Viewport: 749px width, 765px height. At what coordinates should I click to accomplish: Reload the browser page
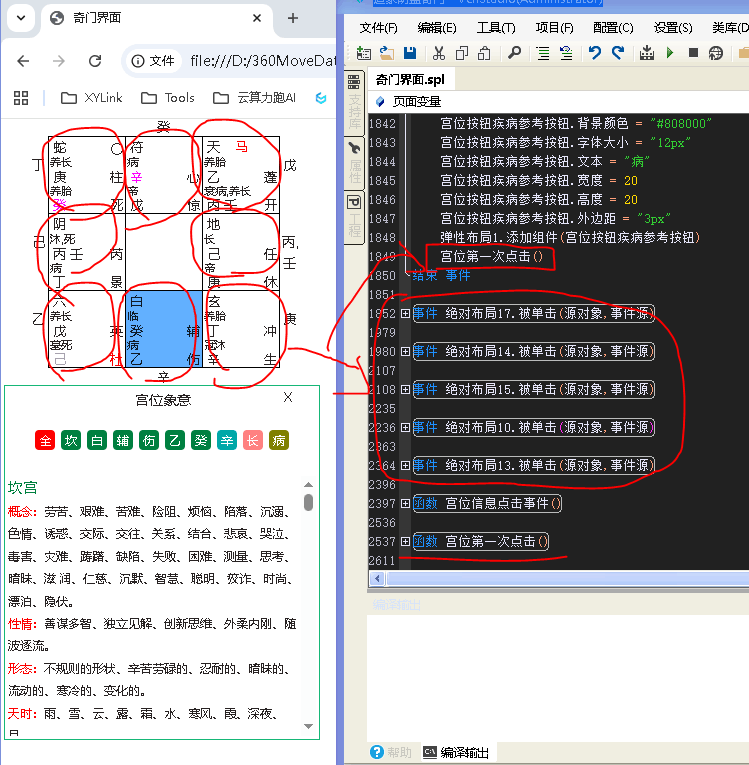click(x=95, y=61)
